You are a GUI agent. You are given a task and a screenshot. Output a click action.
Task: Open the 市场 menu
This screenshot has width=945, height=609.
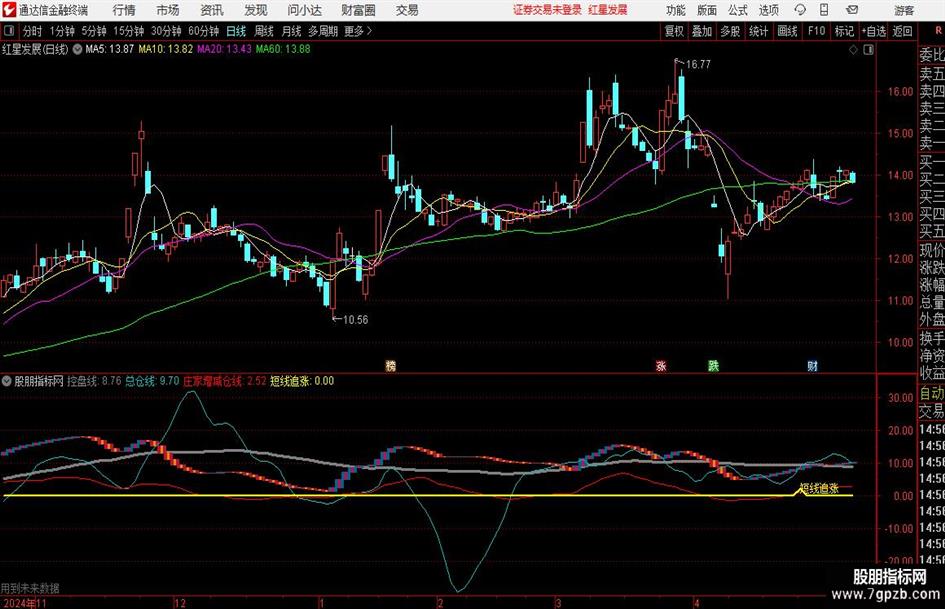(x=168, y=10)
